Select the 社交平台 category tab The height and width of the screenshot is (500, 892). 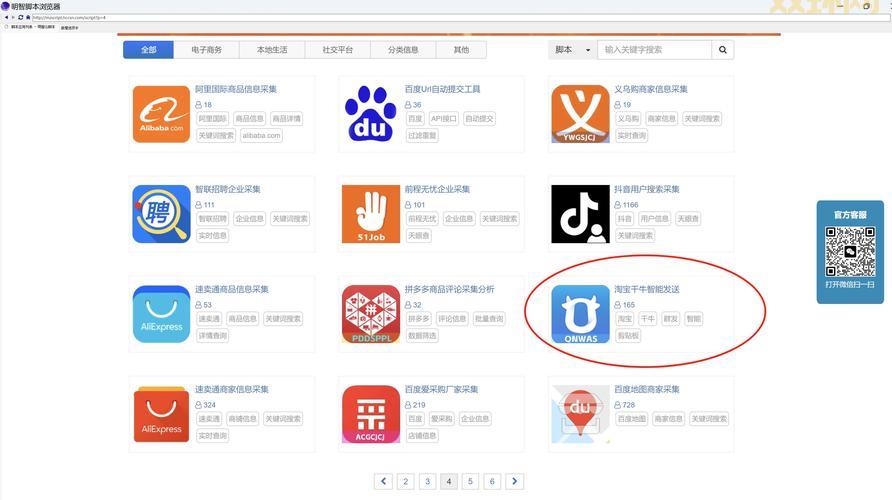pyautogui.click(x=337, y=50)
